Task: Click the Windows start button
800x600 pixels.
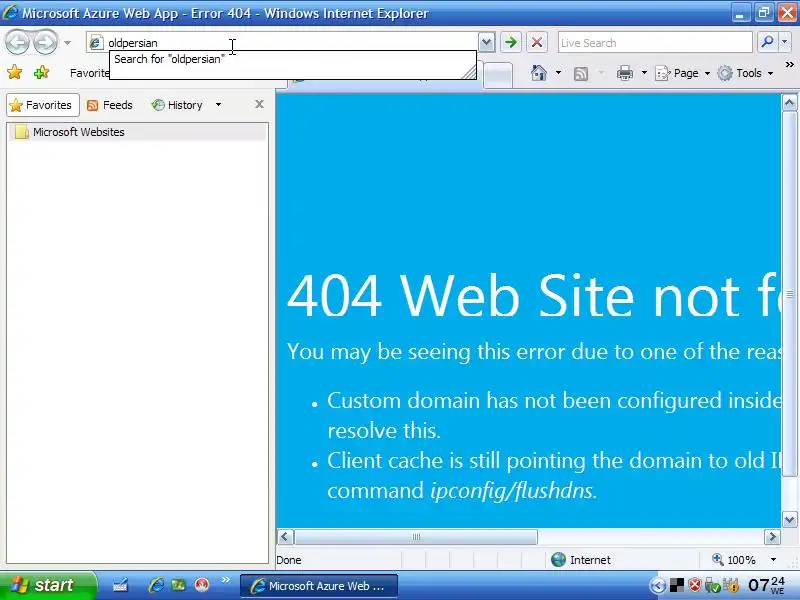Action: (48, 585)
